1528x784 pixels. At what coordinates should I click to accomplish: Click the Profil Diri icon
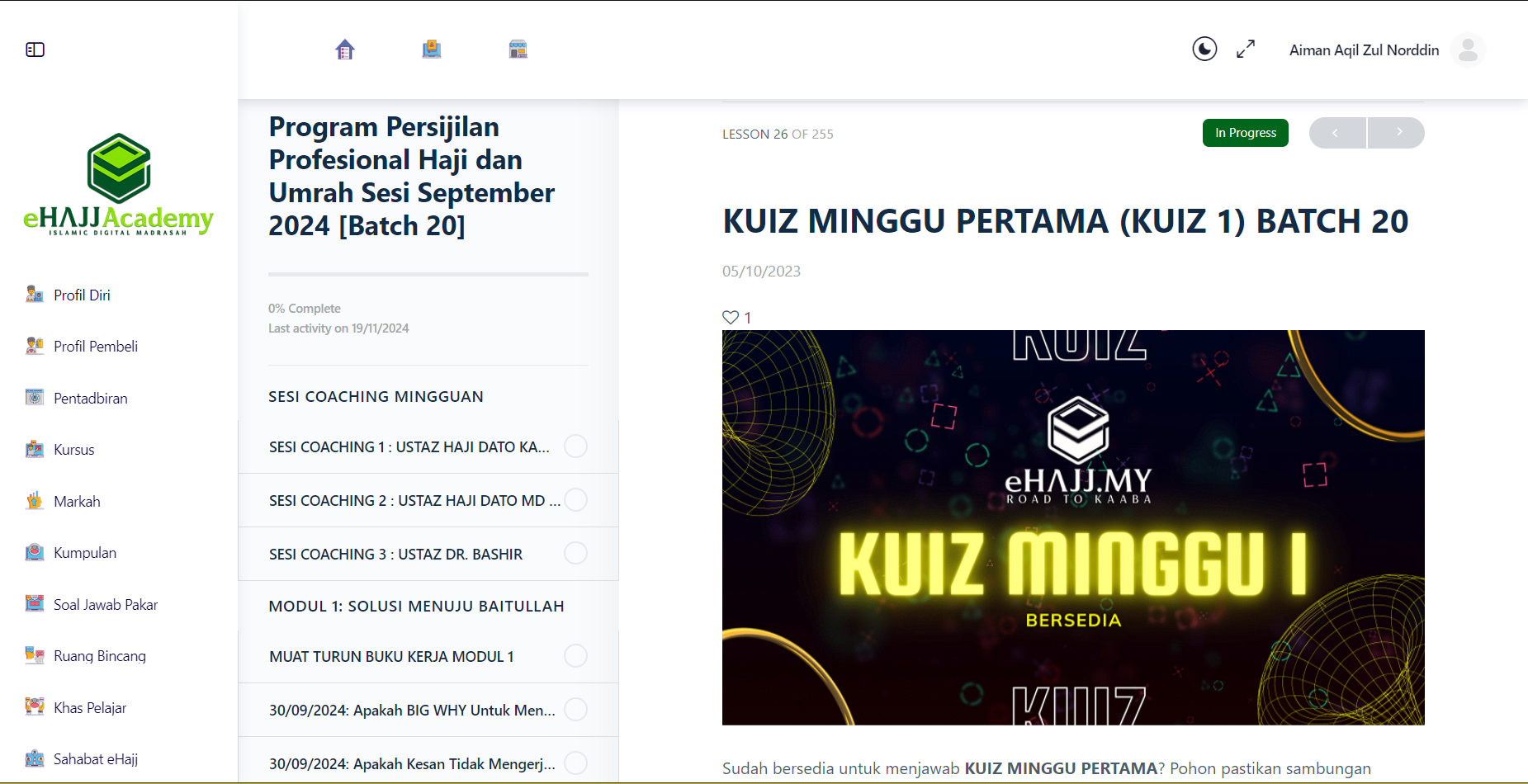pyautogui.click(x=35, y=295)
